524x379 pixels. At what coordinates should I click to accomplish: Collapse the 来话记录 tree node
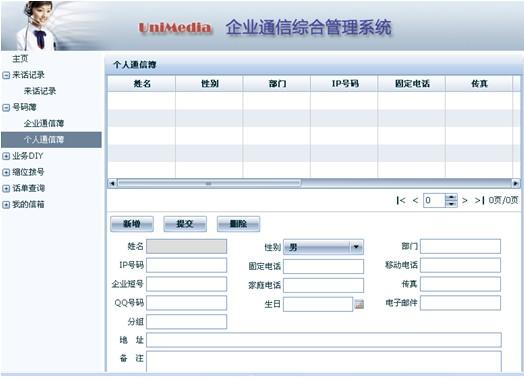[6, 75]
